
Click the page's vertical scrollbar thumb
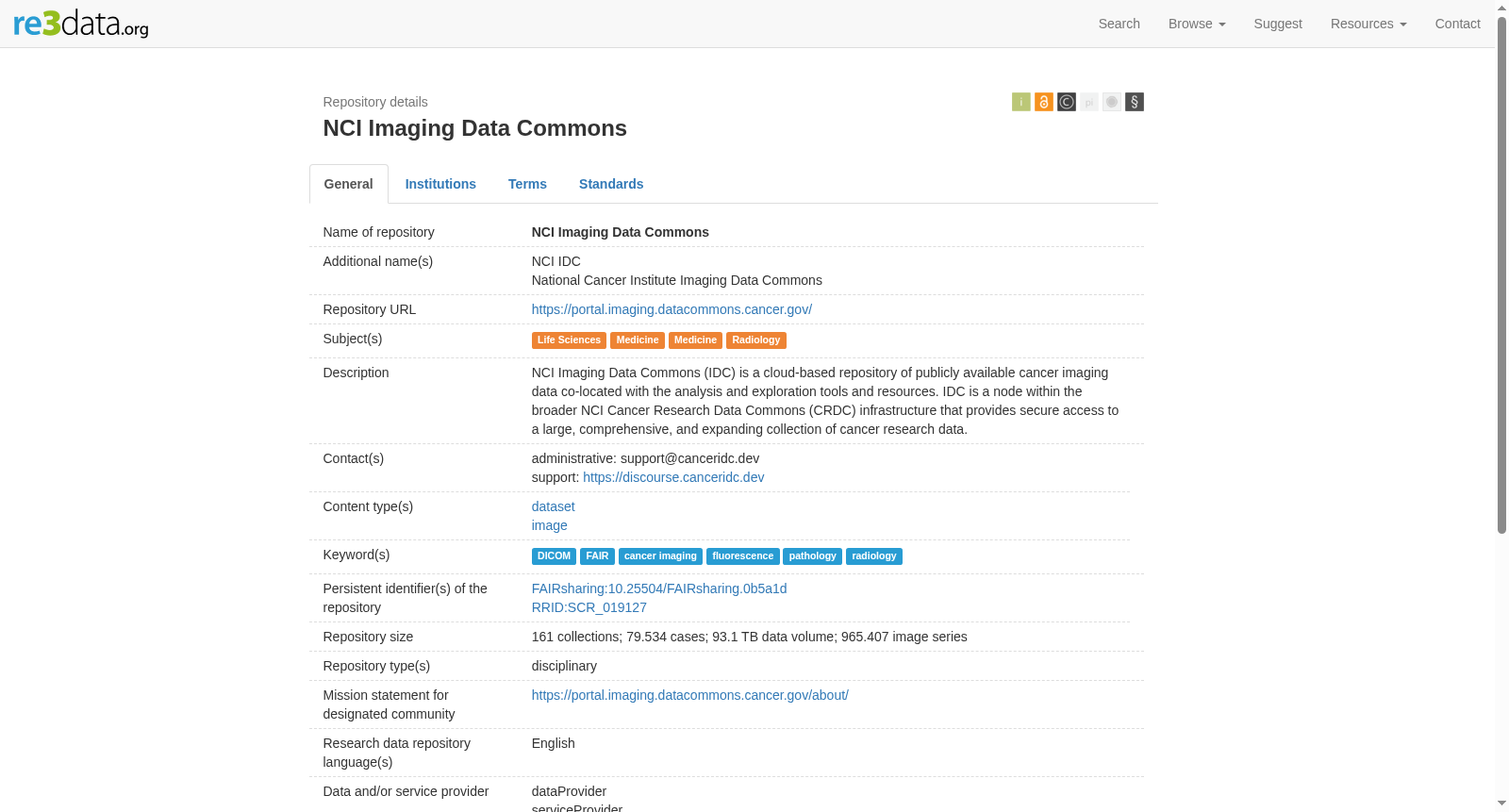(1501, 273)
